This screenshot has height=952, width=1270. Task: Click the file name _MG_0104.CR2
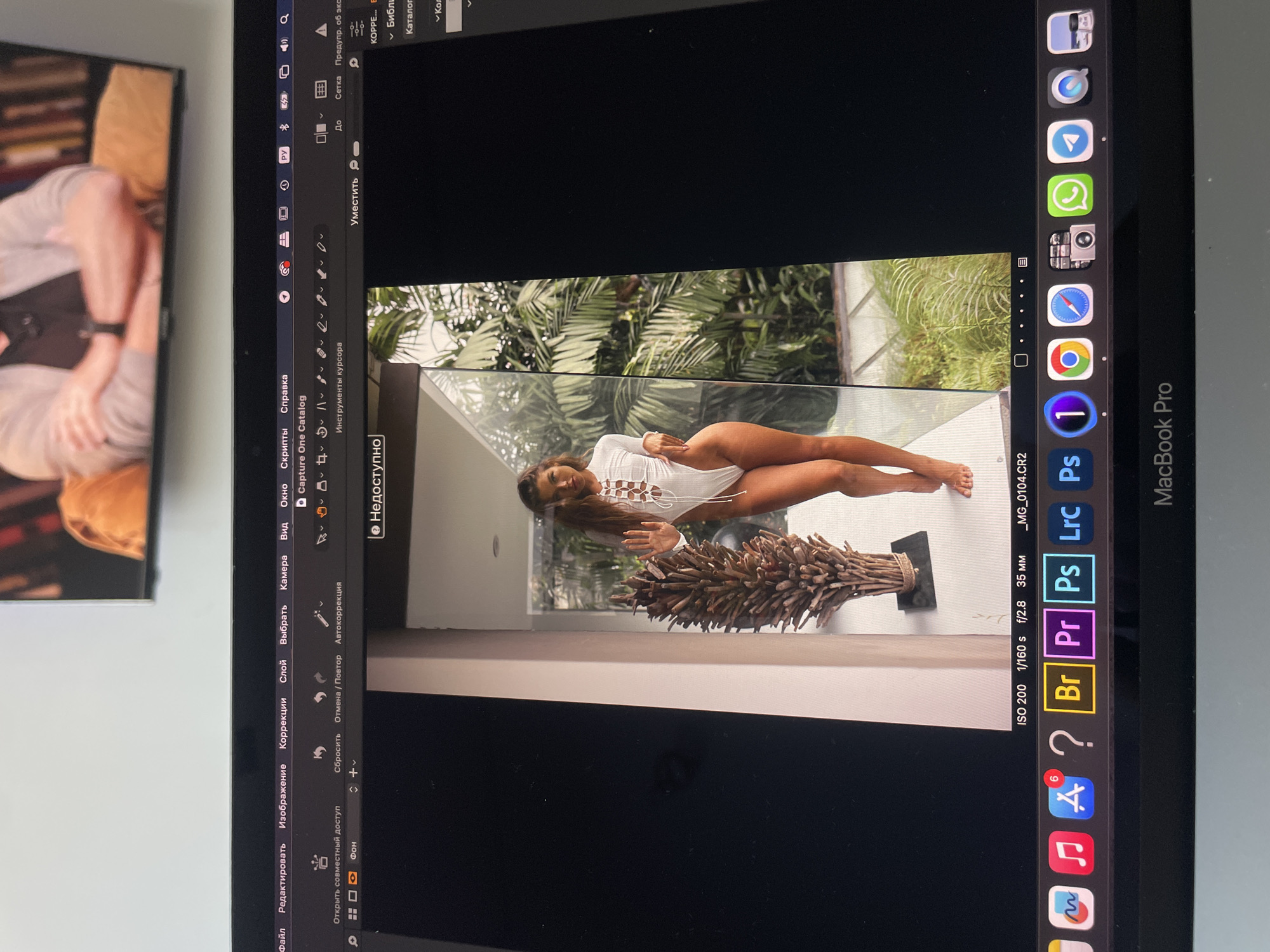click(x=1022, y=492)
